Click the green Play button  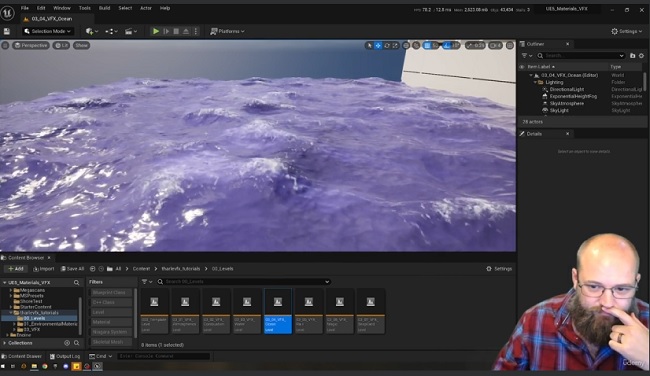coord(156,31)
